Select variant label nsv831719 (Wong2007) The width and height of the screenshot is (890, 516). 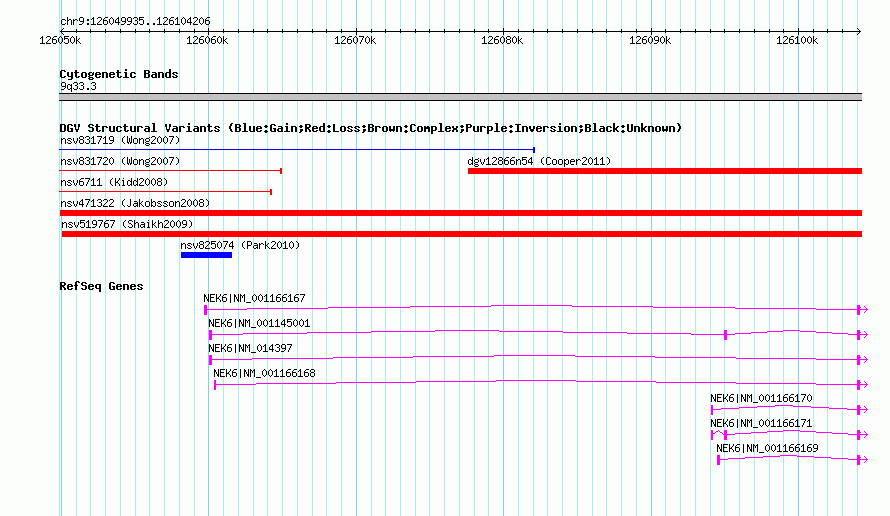tap(120, 140)
